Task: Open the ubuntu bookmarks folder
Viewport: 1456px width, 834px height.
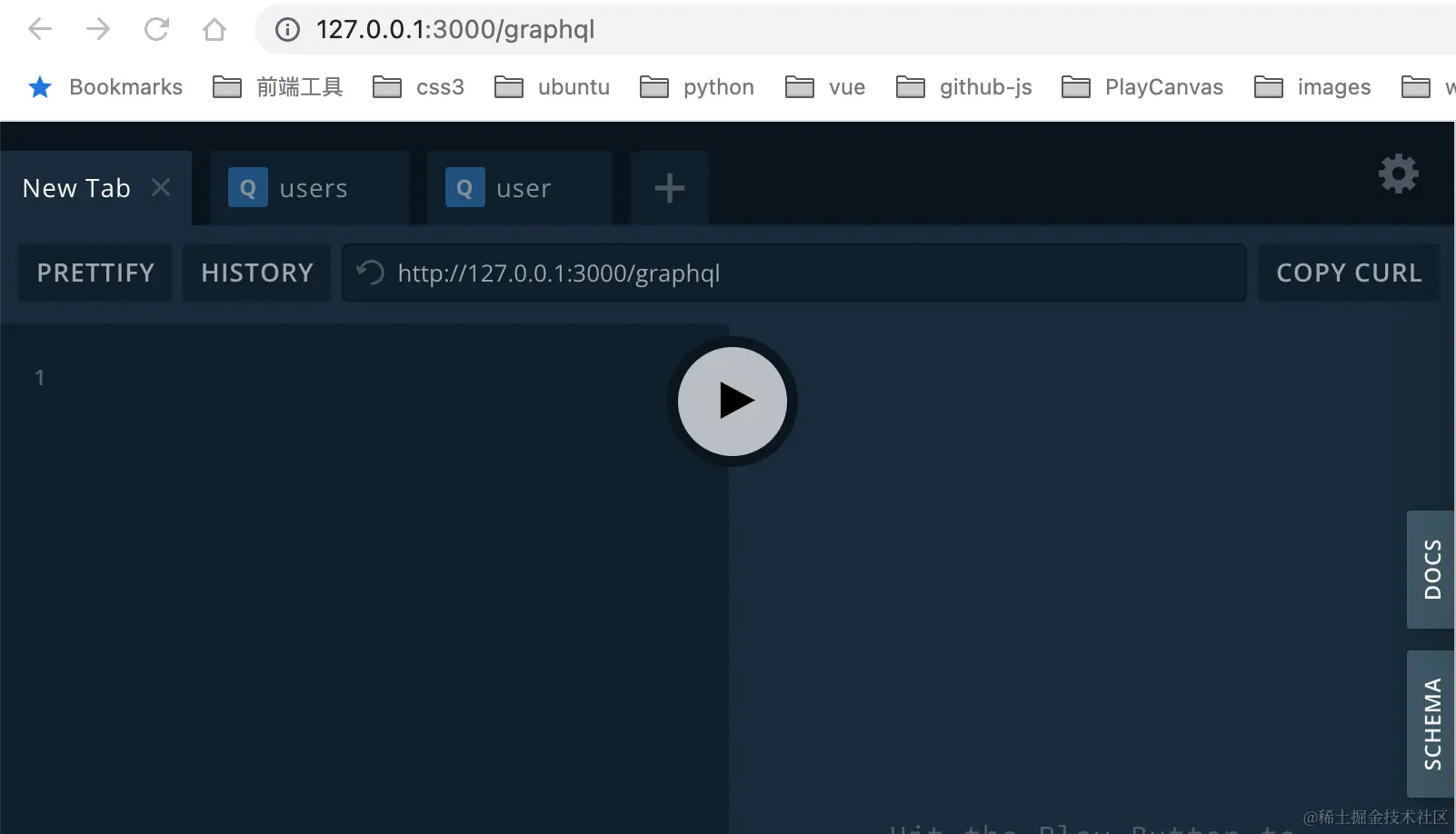Action: 552,87
